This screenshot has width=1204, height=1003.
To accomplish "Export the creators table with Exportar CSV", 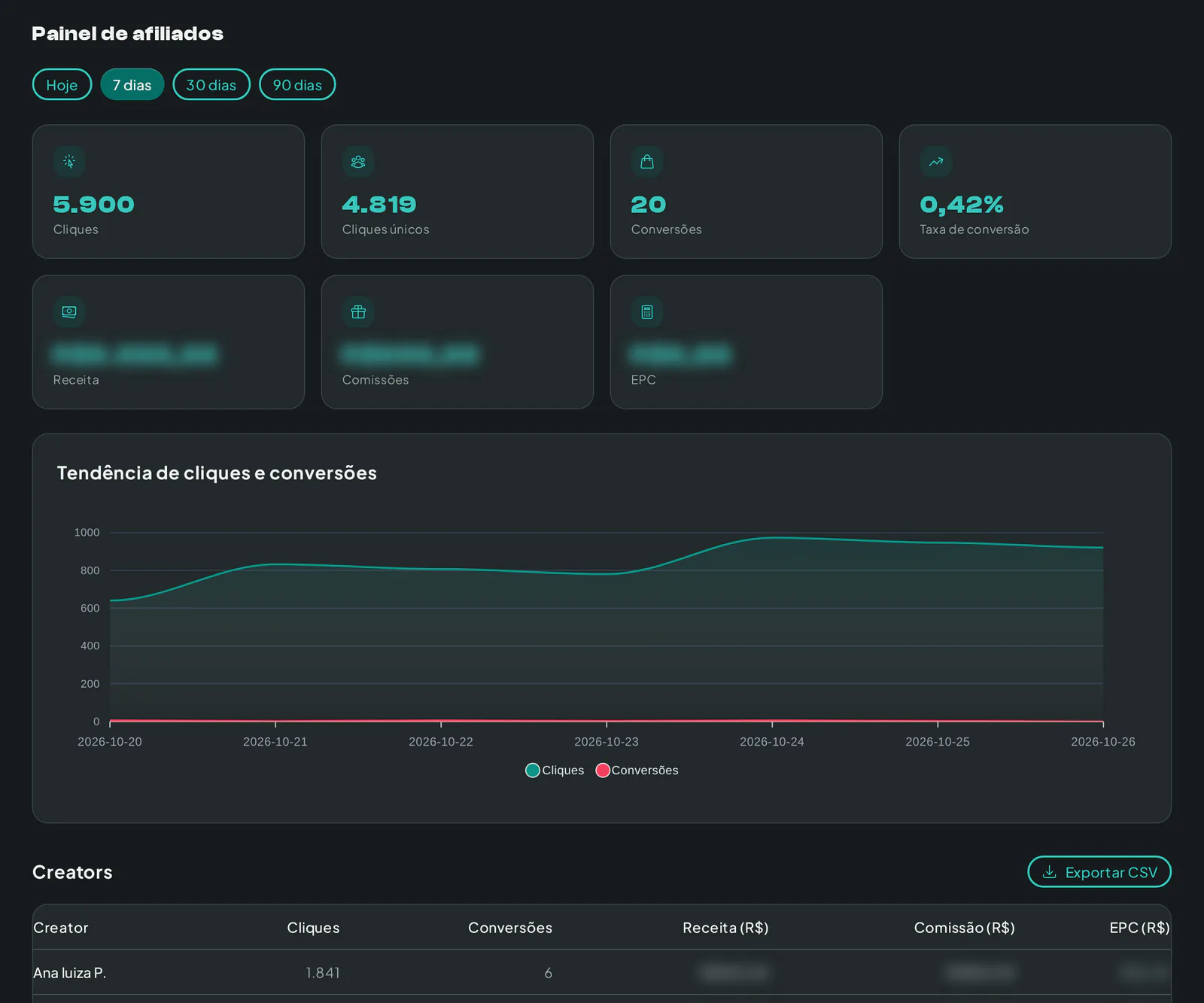I will pyautogui.click(x=1099, y=872).
